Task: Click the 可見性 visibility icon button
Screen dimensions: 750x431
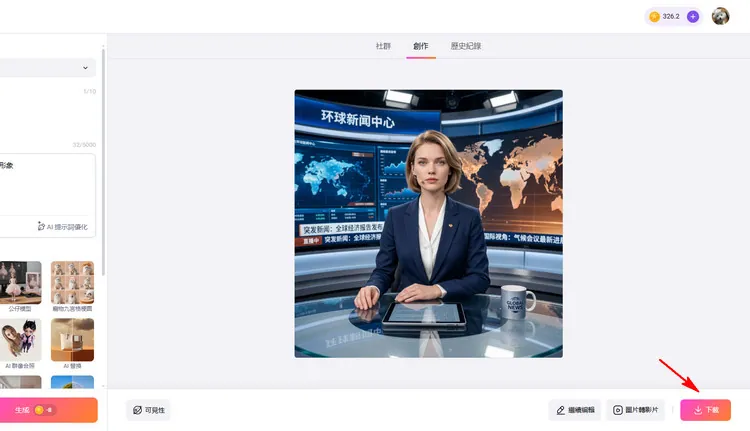Action: 149,410
